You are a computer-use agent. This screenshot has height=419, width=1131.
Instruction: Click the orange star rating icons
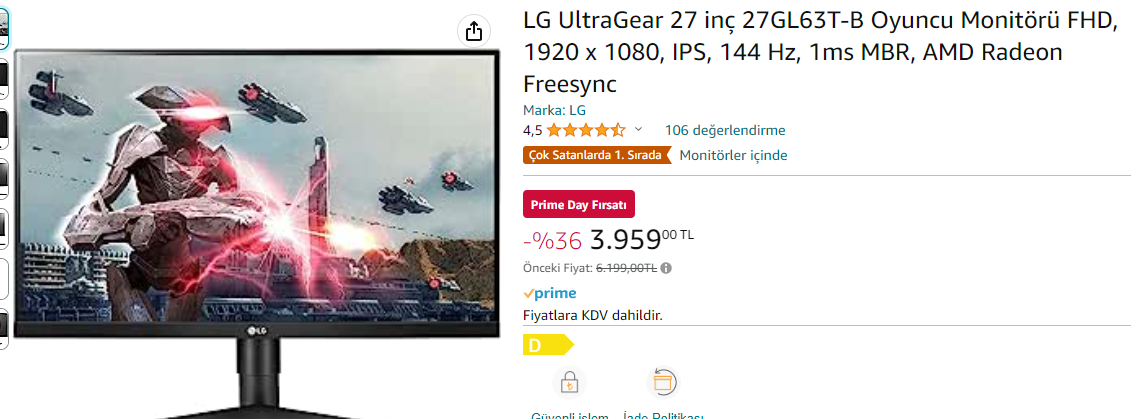[x=586, y=130]
